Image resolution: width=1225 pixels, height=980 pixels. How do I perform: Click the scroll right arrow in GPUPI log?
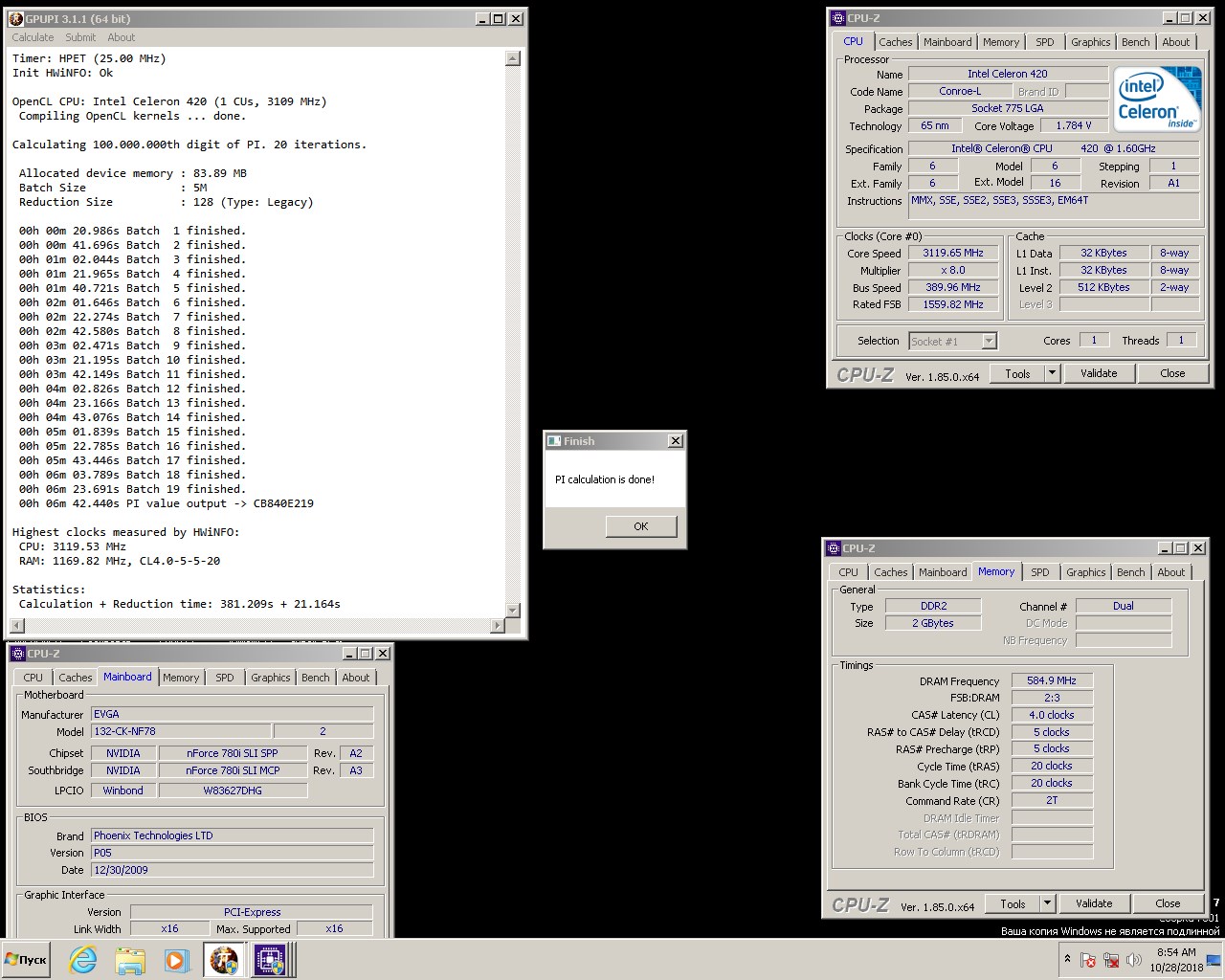point(497,626)
